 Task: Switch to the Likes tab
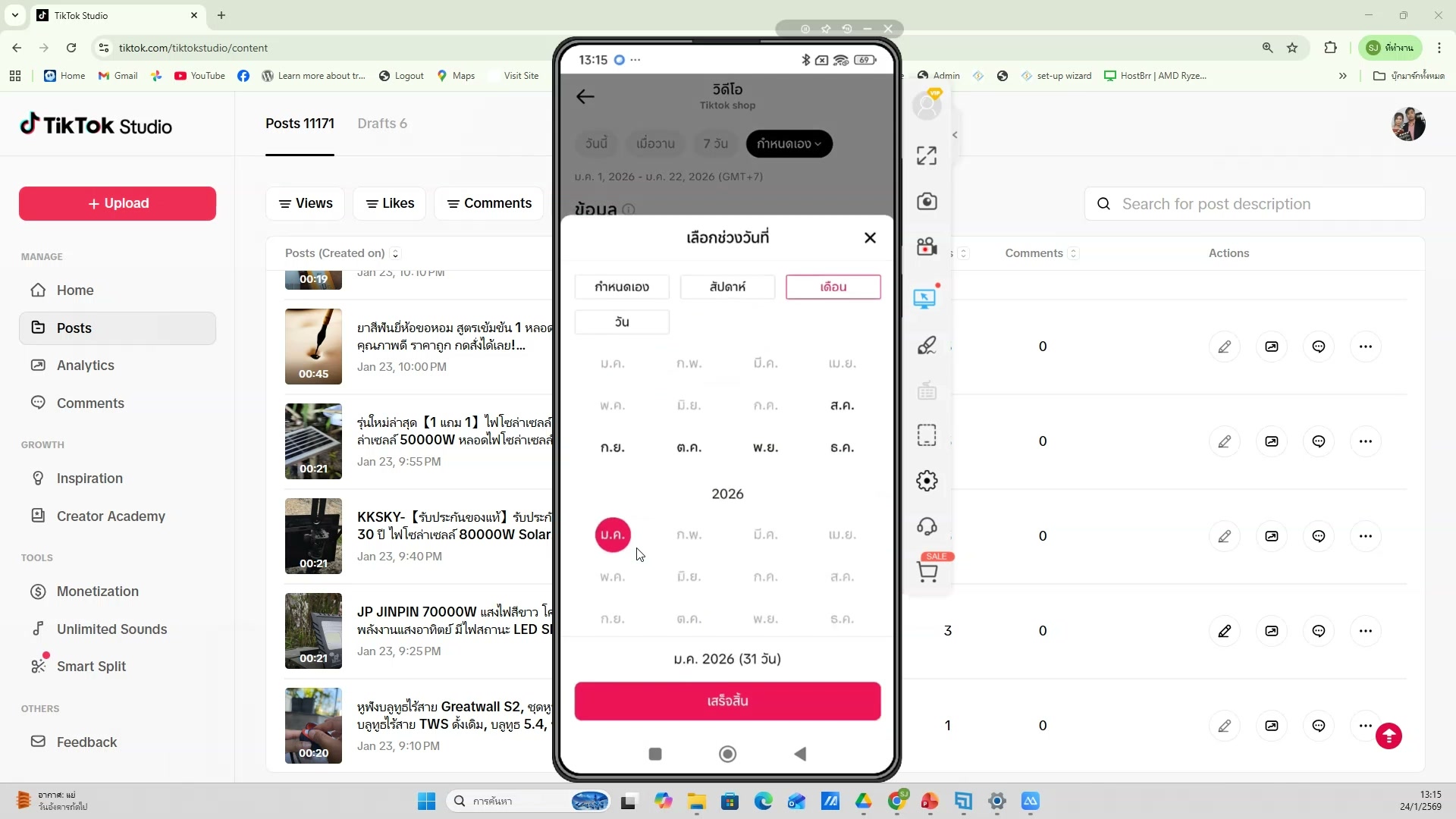(389, 203)
